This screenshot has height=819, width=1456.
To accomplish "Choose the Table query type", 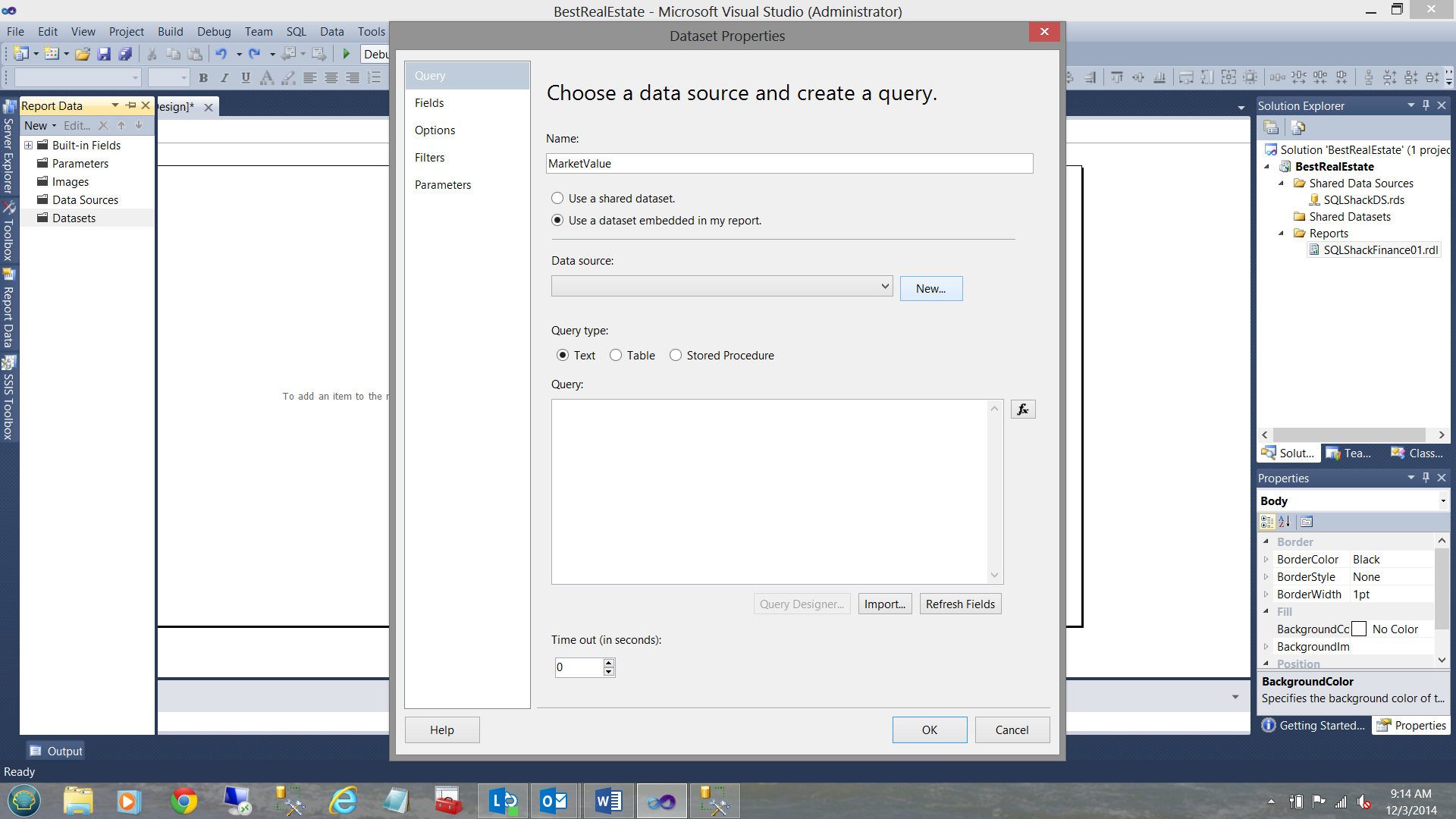I will tap(616, 356).
